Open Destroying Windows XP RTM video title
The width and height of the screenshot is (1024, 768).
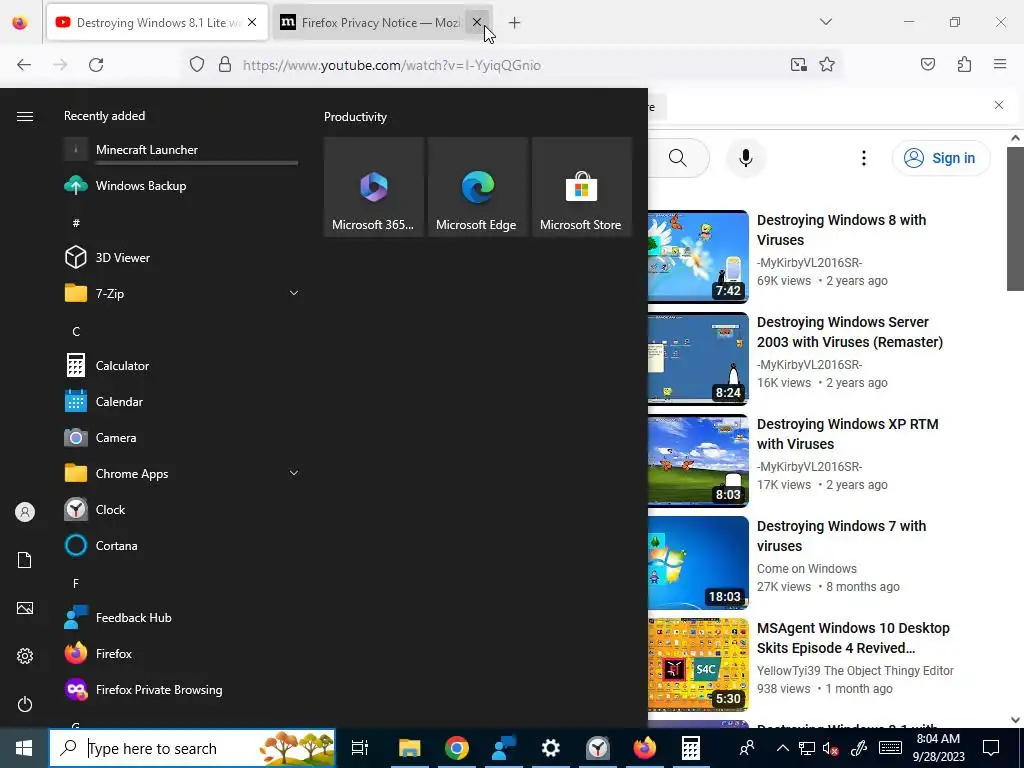pos(847,434)
